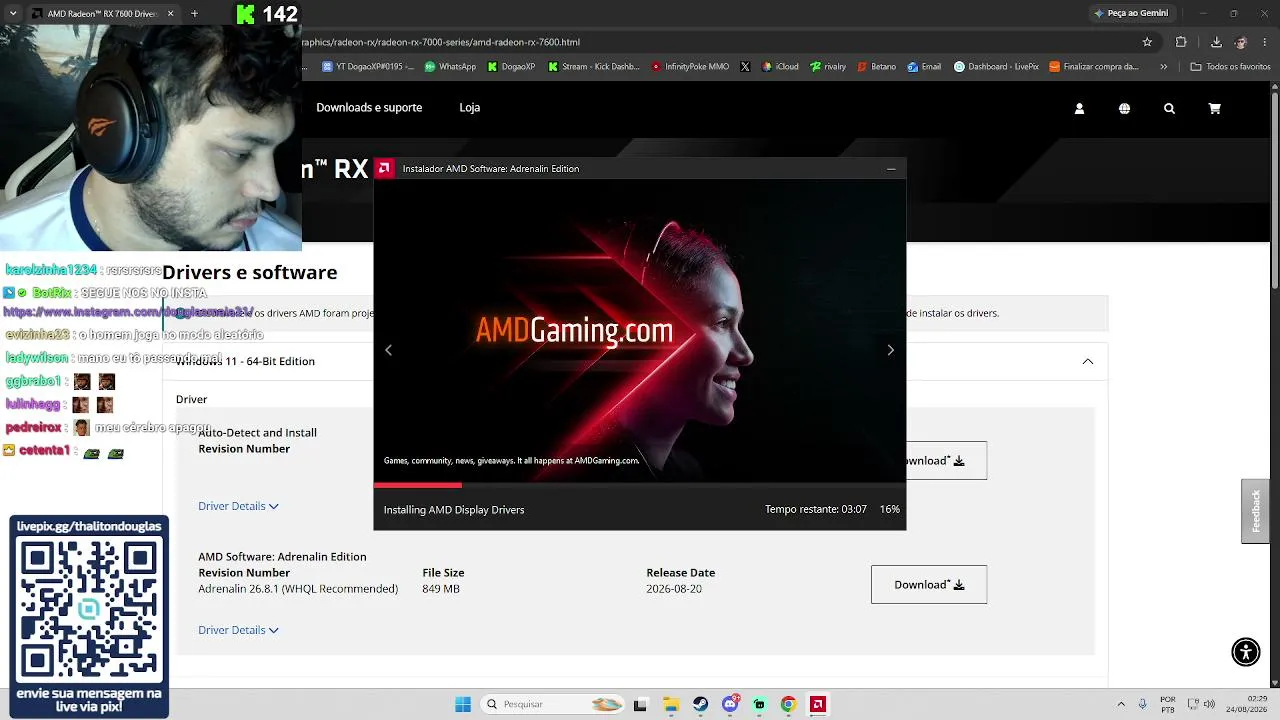Download the Auto-Detect and Install tool
The height and width of the screenshot is (720, 1280).
[946, 461]
